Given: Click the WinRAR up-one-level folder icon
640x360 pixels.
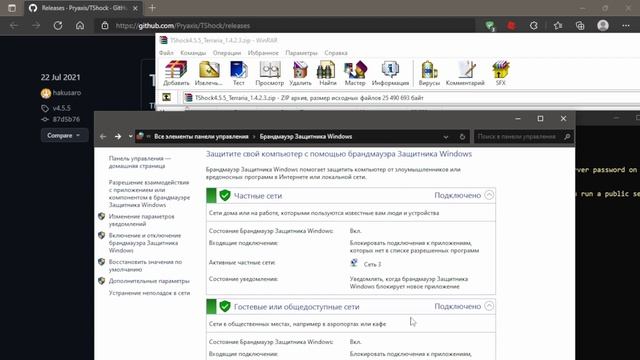Looking at the screenshot, I should [x=167, y=97].
